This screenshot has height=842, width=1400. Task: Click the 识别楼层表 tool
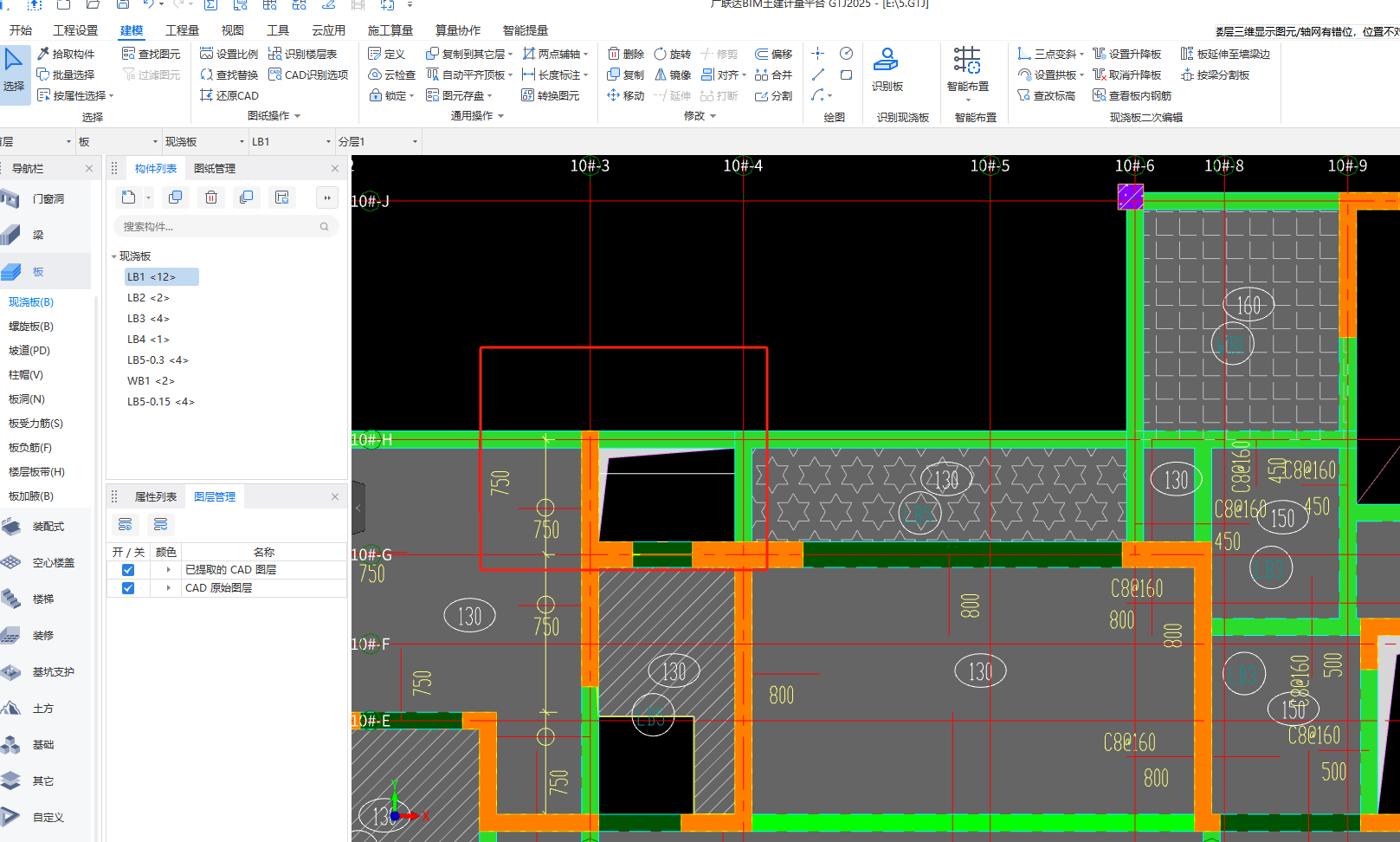tap(302, 54)
